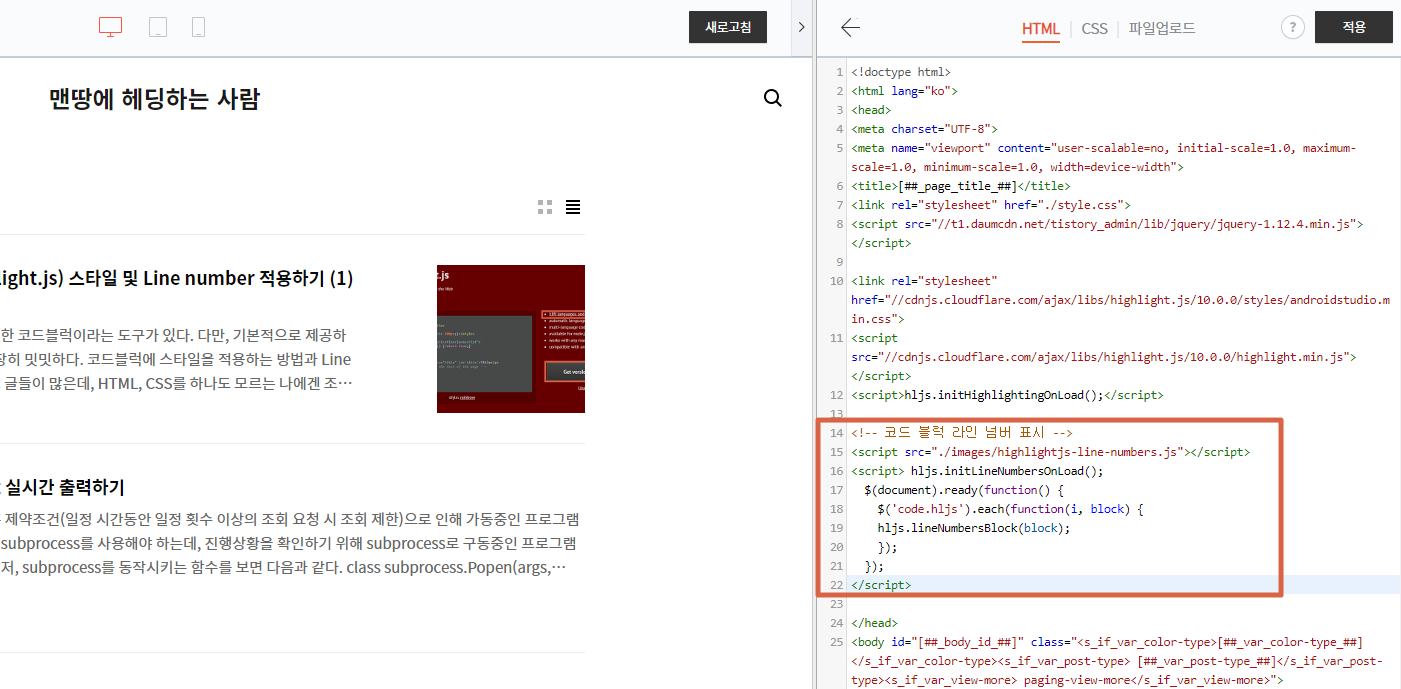
Task: Click the highlightjs-line-numbers.js script line
Action: pyautogui.click(x=1050, y=452)
